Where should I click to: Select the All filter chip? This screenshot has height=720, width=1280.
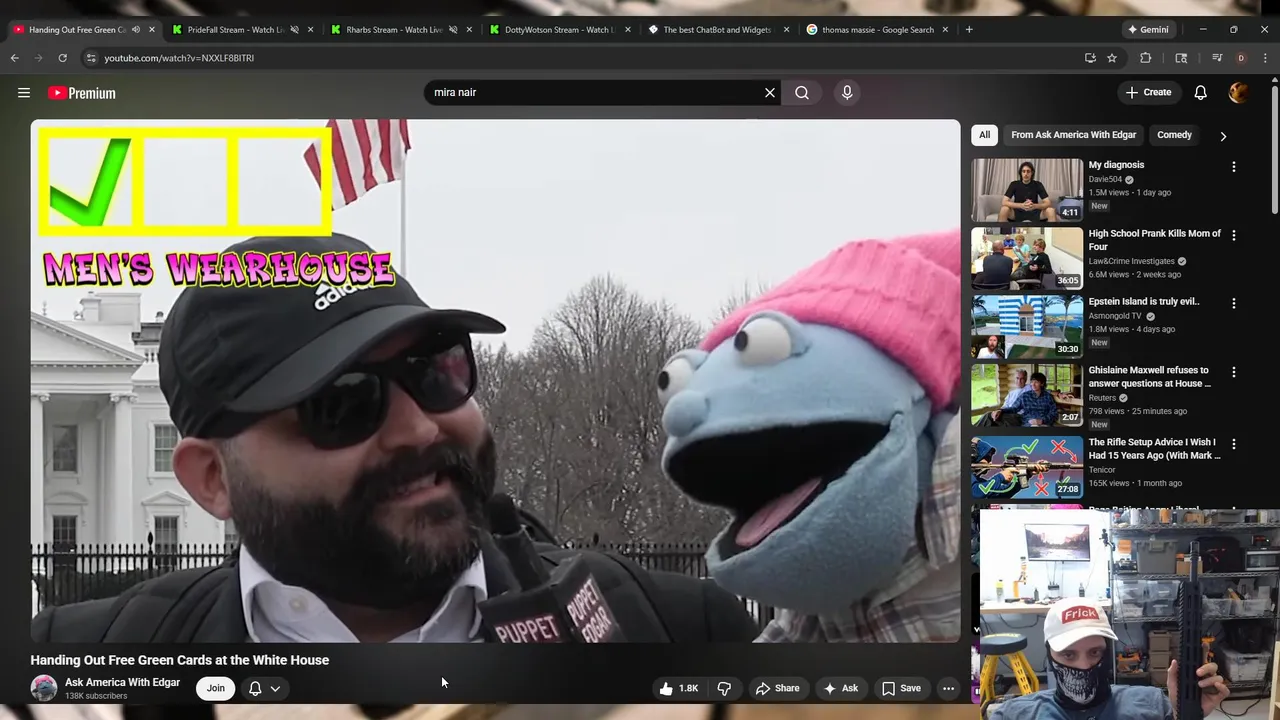tap(985, 135)
